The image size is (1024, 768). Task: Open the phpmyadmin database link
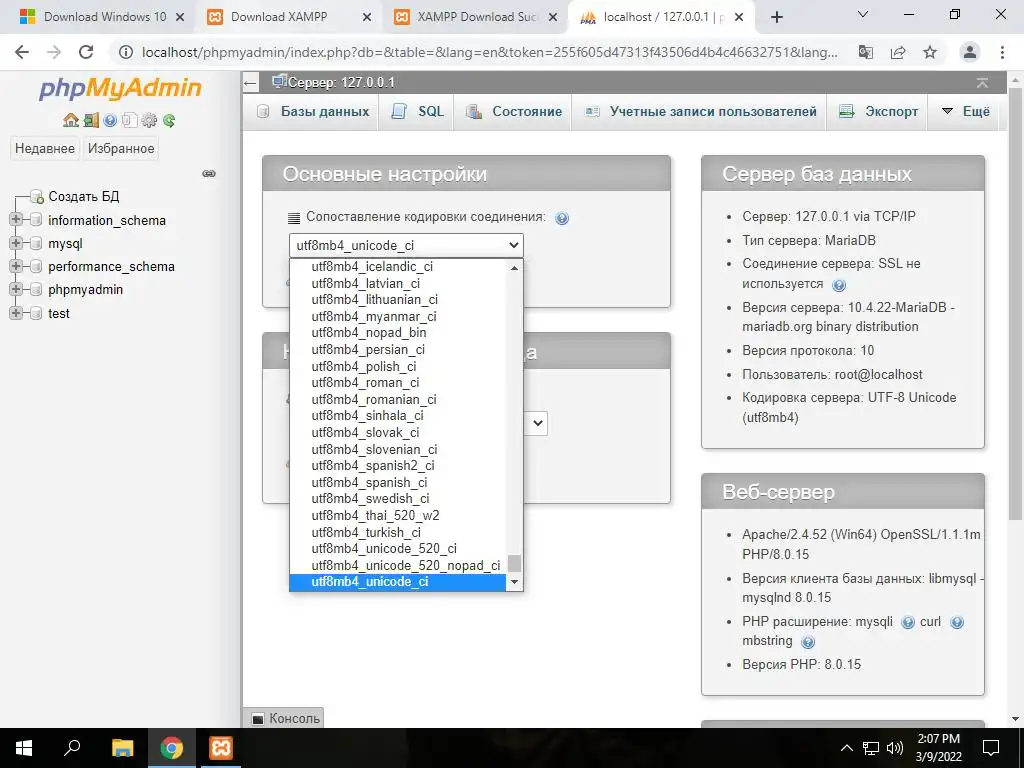point(86,289)
